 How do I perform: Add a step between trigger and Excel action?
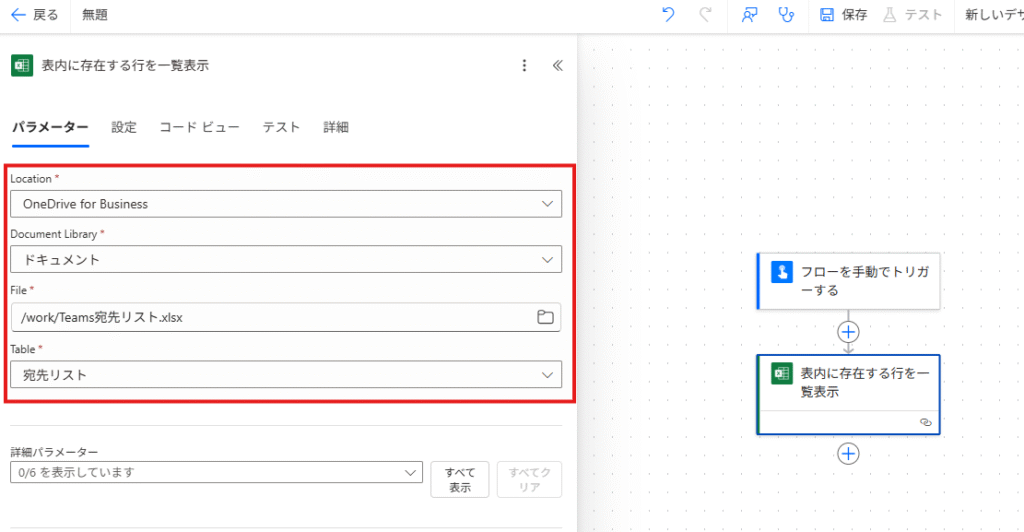[x=848, y=332]
